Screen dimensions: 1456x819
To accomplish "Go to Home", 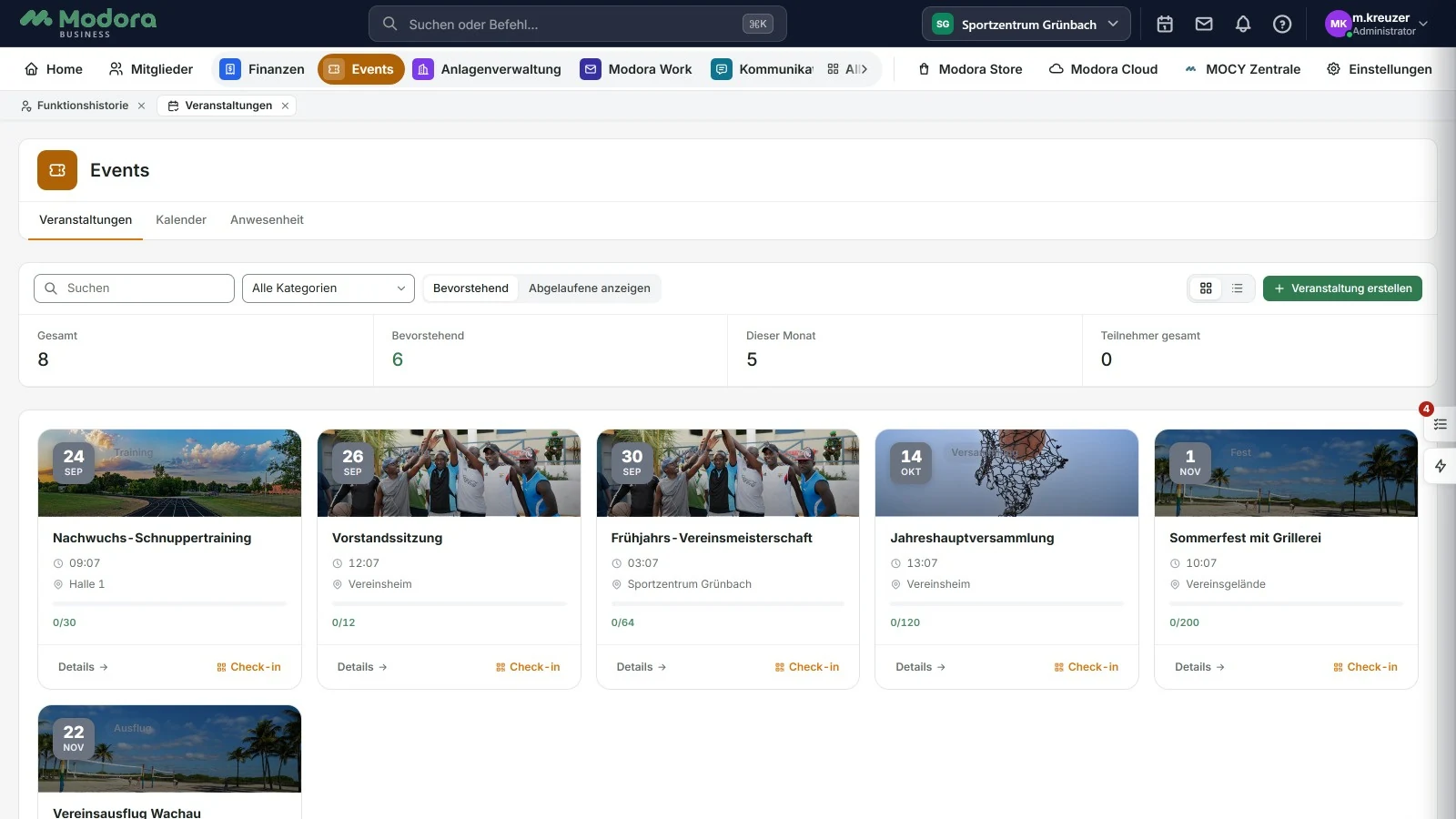I will click(54, 69).
